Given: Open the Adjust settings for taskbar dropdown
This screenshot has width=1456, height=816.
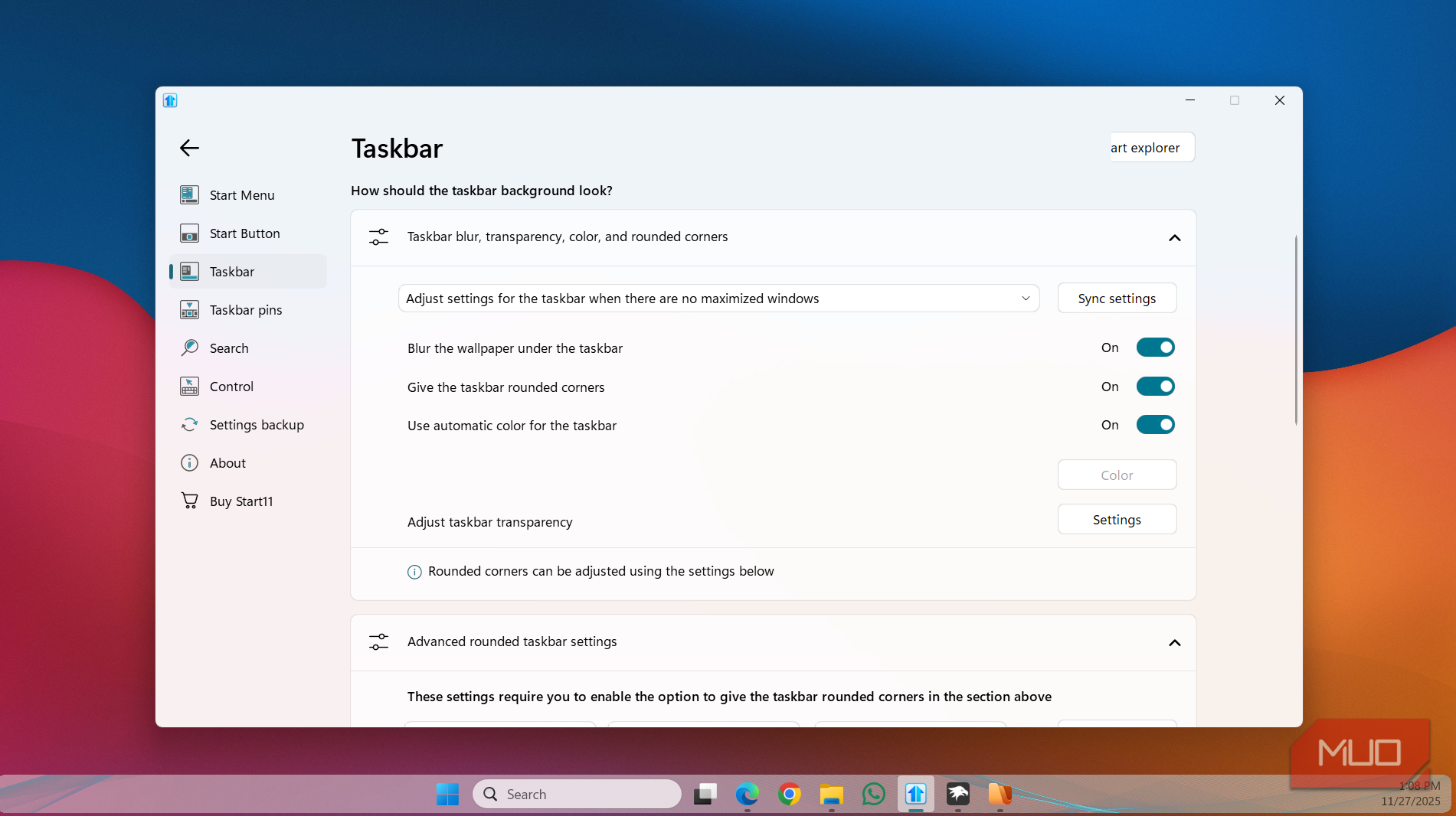Looking at the screenshot, I should [x=718, y=299].
